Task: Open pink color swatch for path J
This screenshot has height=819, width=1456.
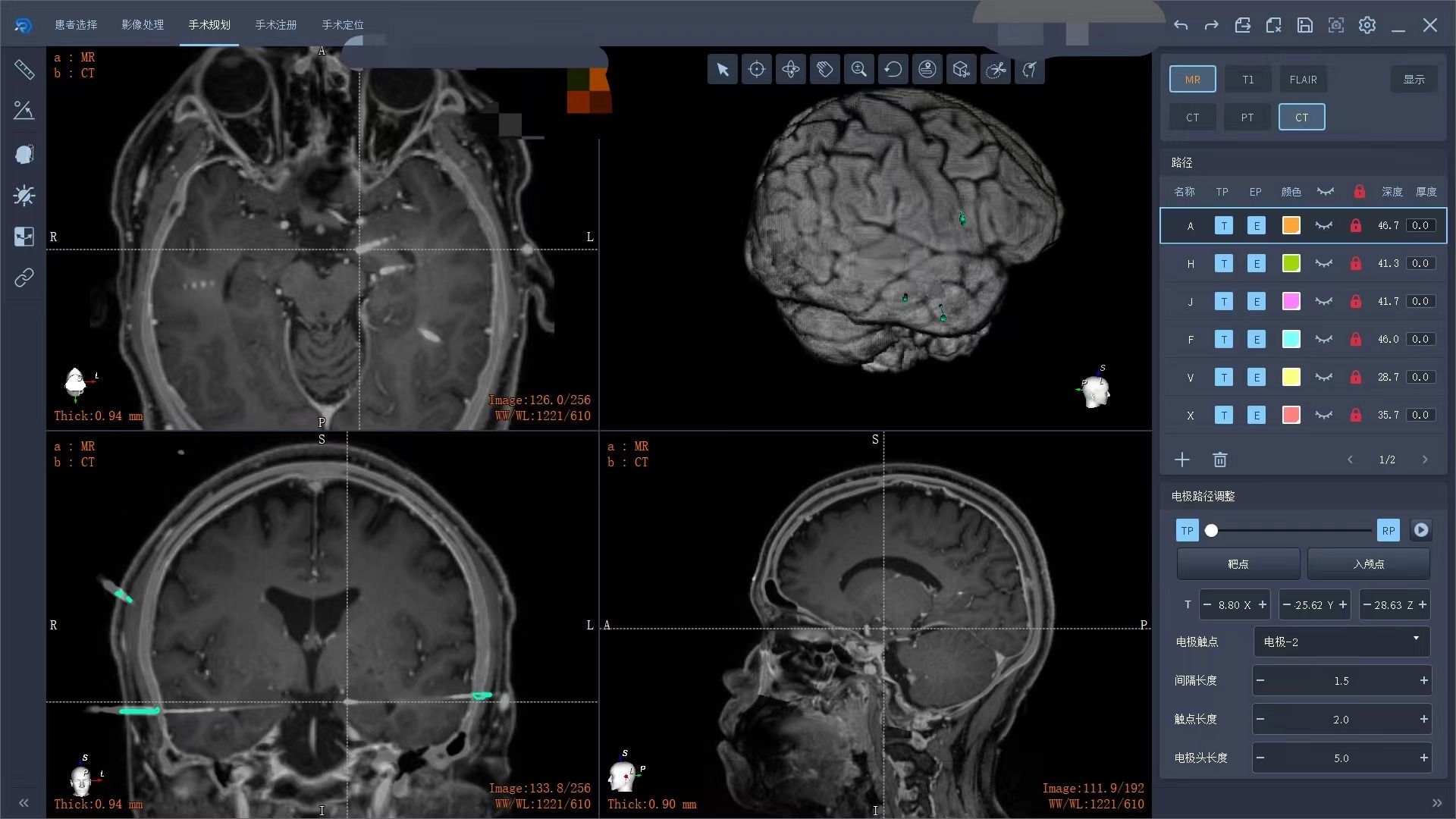Action: [x=1291, y=302]
